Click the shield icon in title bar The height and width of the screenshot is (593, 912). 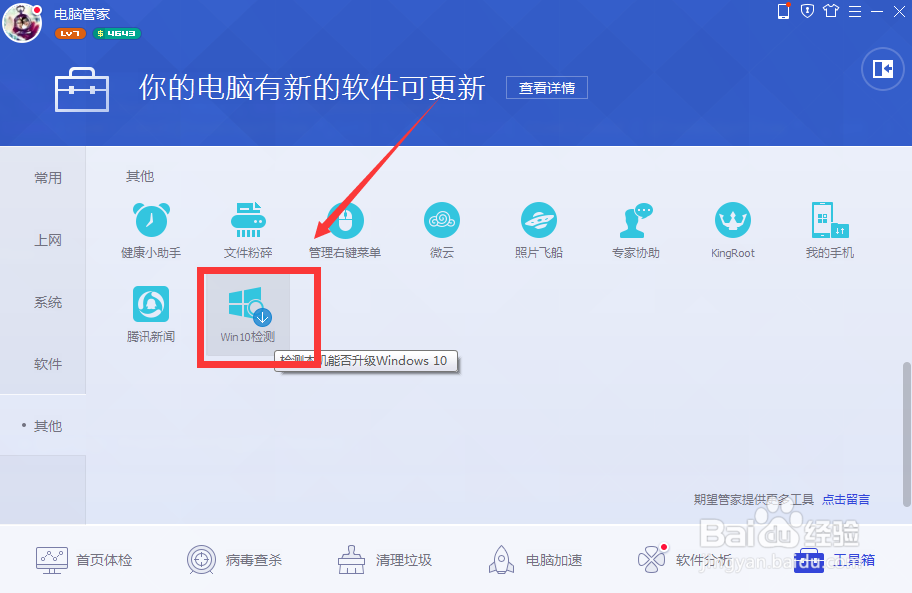[807, 11]
